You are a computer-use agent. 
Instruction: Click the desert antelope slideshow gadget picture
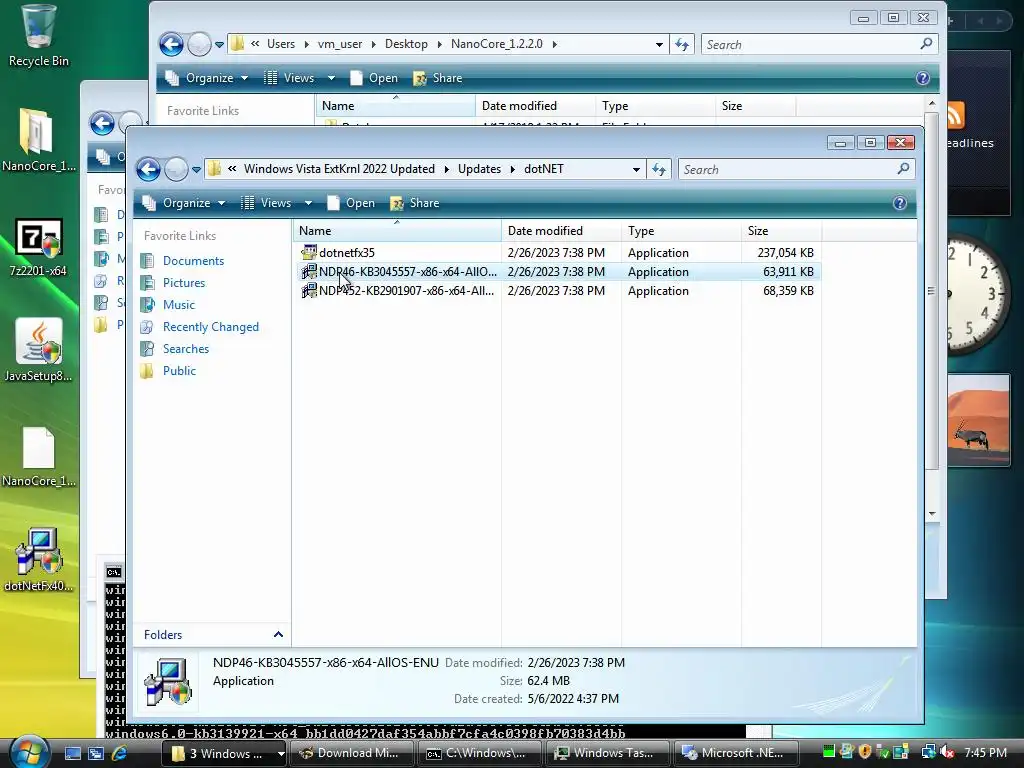coord(979,419)
